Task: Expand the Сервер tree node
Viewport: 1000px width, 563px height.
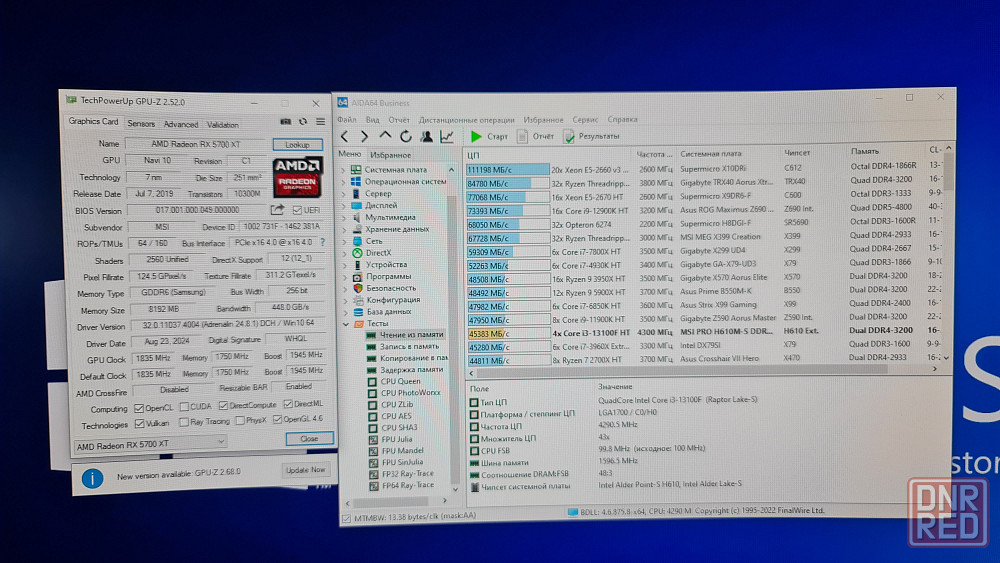Action: (344, 194)
